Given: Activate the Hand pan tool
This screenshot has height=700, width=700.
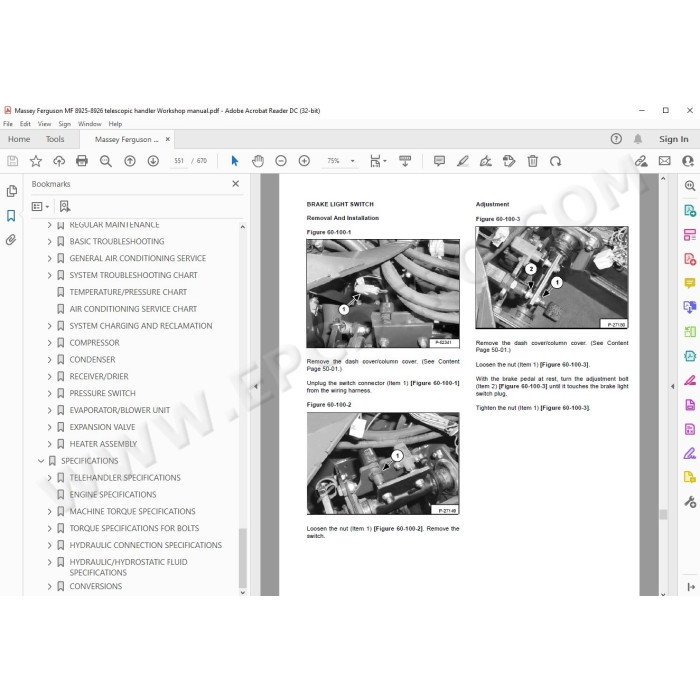Looking at the screenshot, I should (258, 161).
